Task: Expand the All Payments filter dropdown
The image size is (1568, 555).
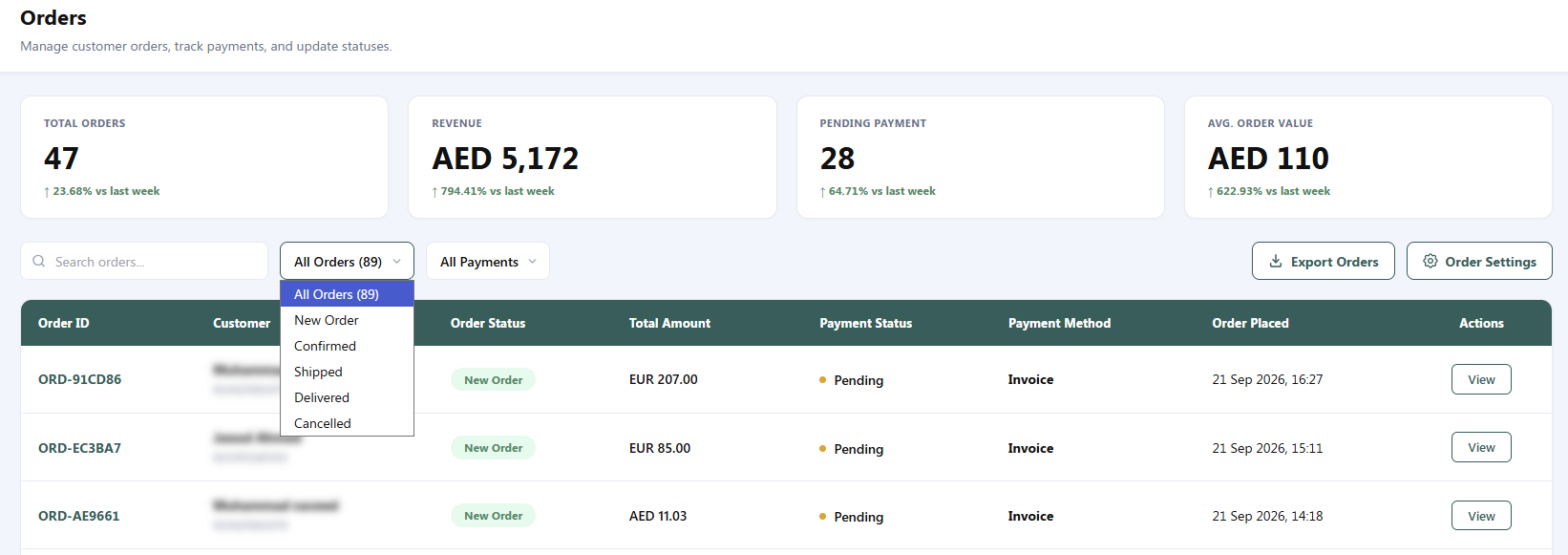Action: point(487,261)
